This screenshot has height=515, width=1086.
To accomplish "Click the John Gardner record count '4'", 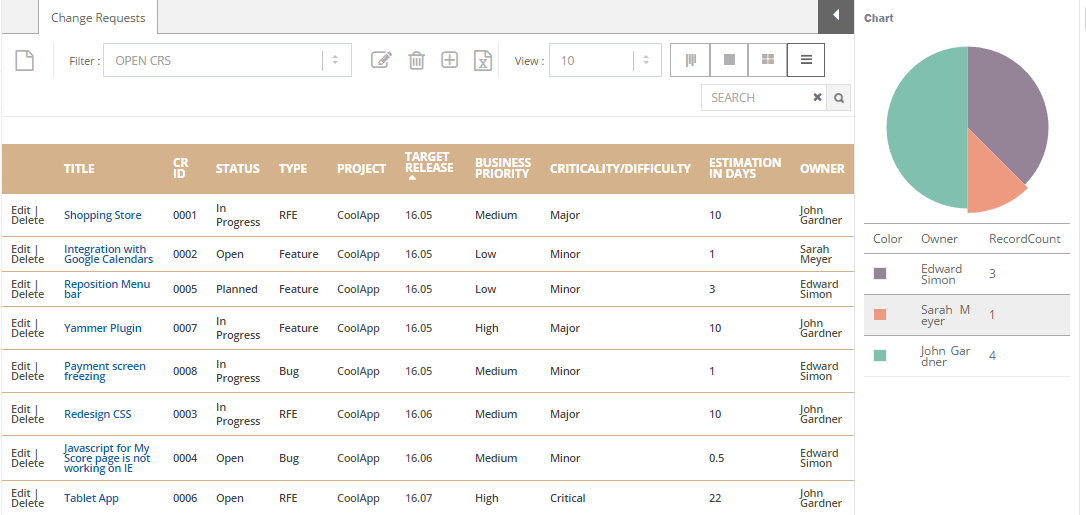I will pos(992,356).
